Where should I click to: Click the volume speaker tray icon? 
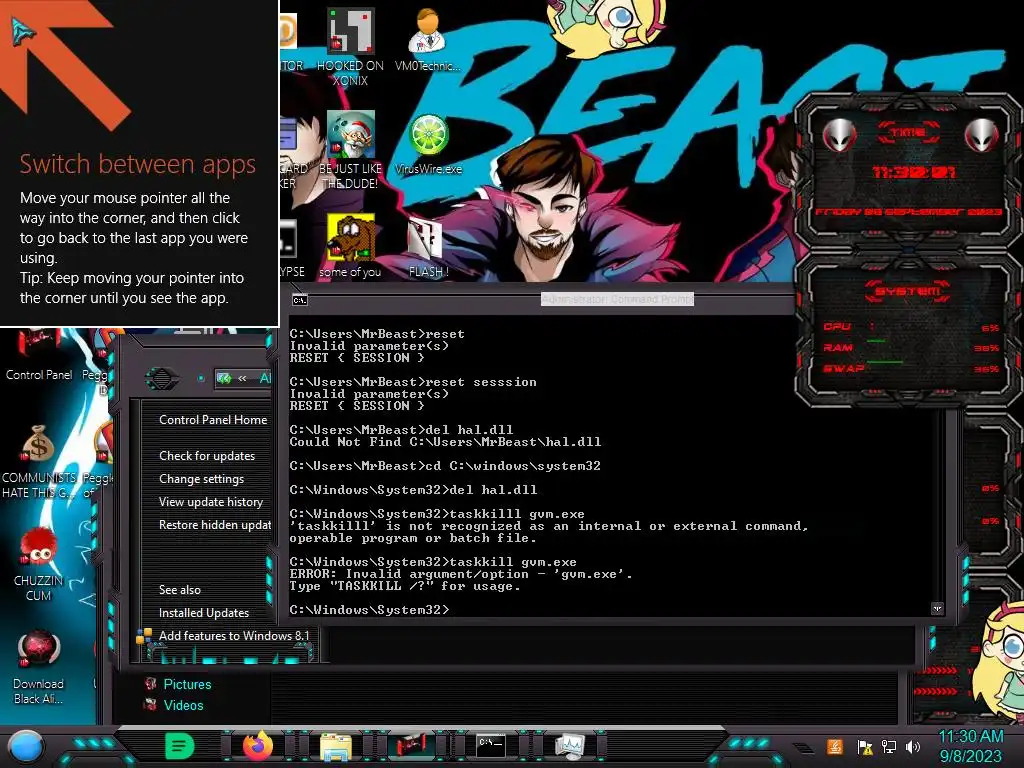point(912,747)
